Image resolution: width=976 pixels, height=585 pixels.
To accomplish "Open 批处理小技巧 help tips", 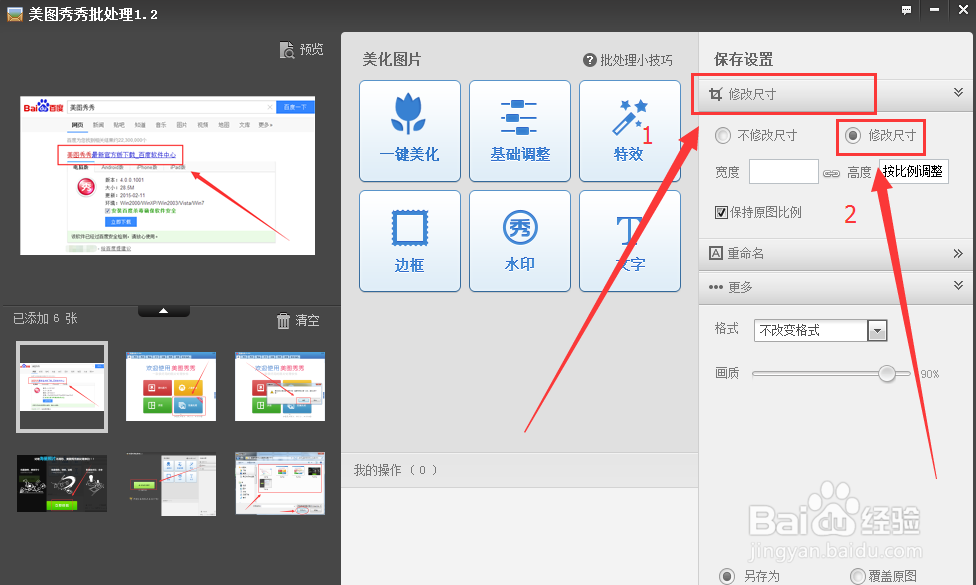I will (x=627, y=60).
